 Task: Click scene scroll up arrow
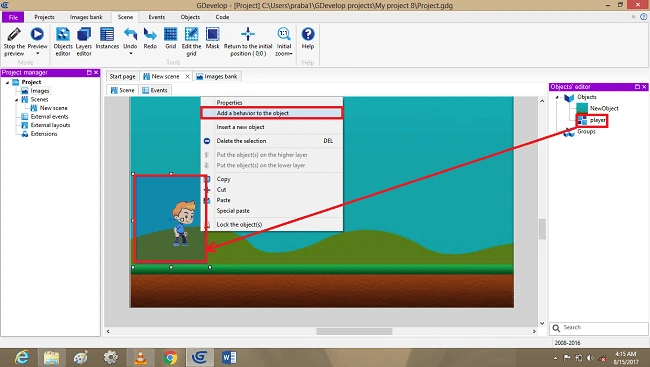[542, 101]
